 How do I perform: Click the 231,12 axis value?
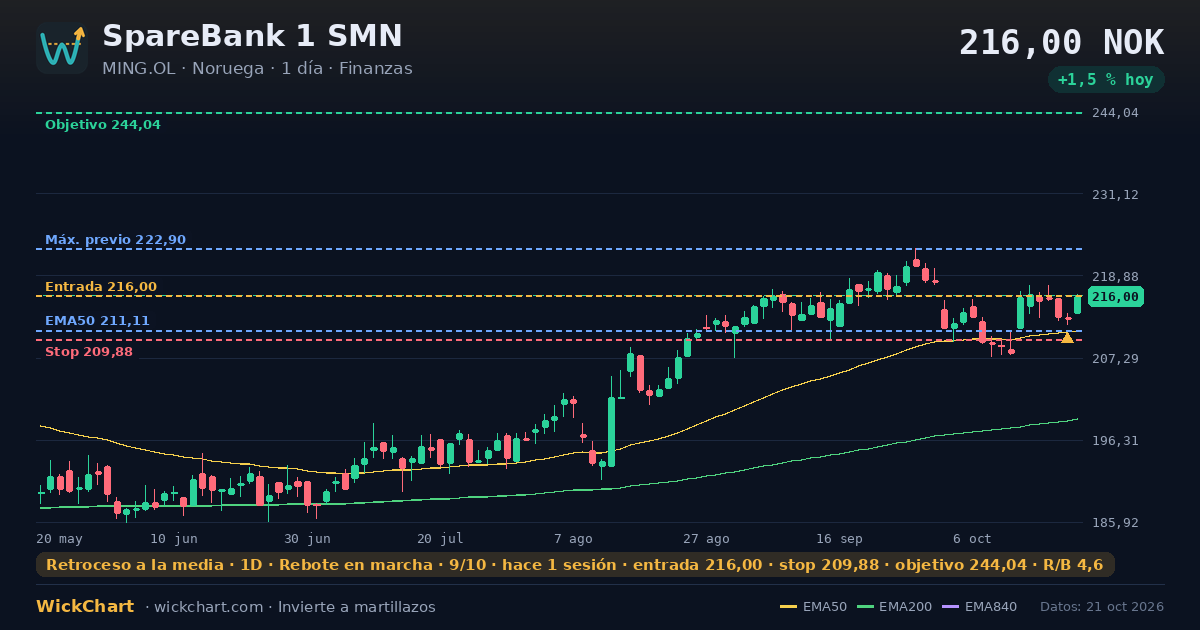pyautogui.click(x=1117, y=195)
